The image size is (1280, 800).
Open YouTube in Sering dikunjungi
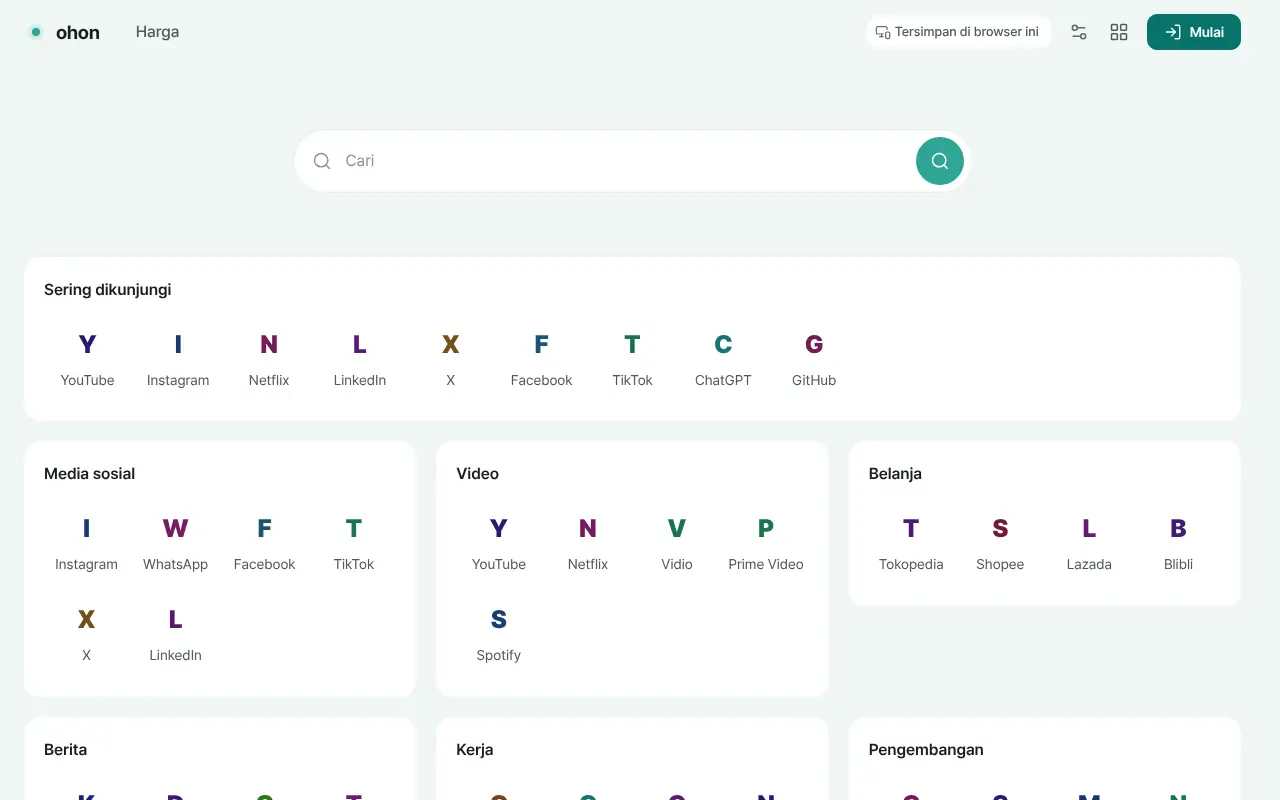[x=87, y=359]
